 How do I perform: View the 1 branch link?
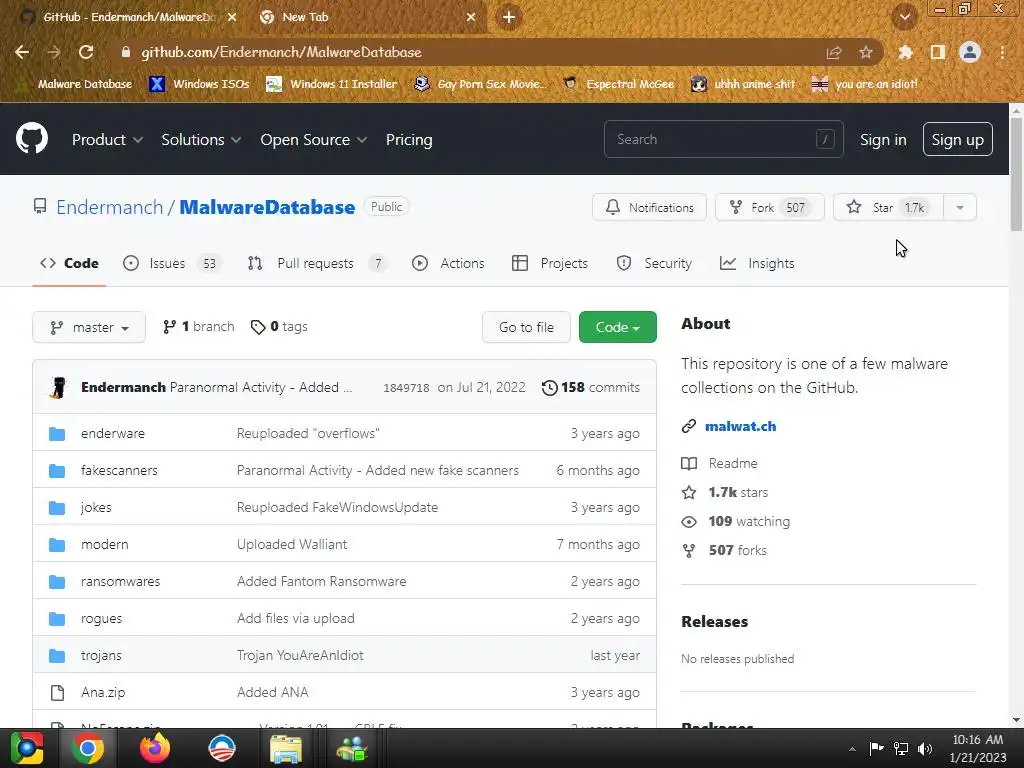coord(199,327)
